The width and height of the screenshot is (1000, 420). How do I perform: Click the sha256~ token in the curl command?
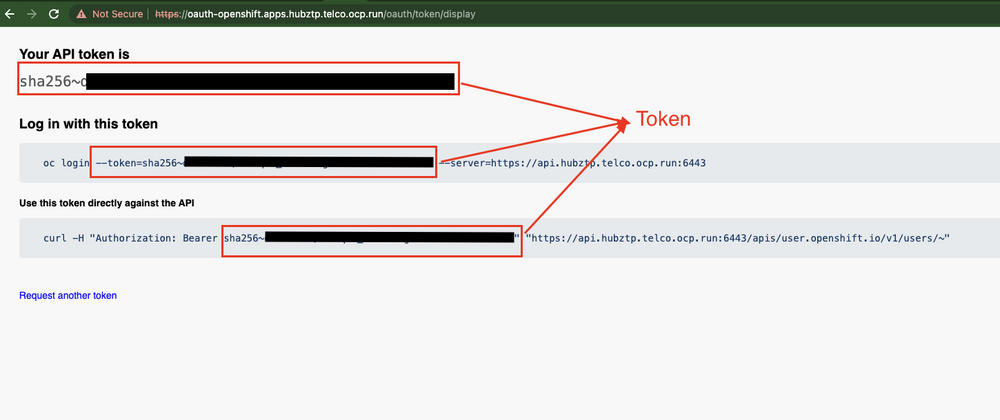tap(244, 238)
